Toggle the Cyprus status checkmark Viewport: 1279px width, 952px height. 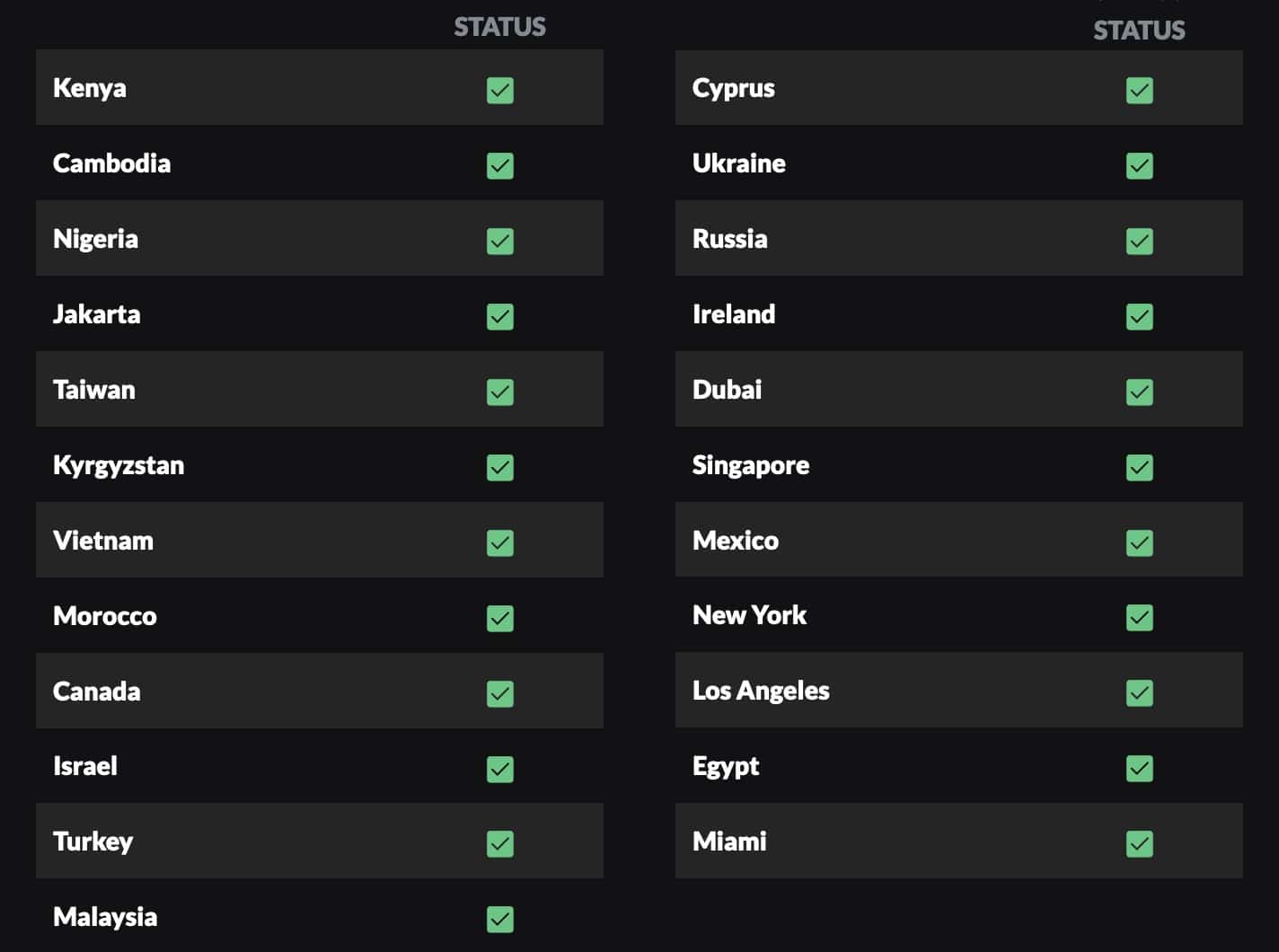pyautogui.click(x=1139, y=90)
